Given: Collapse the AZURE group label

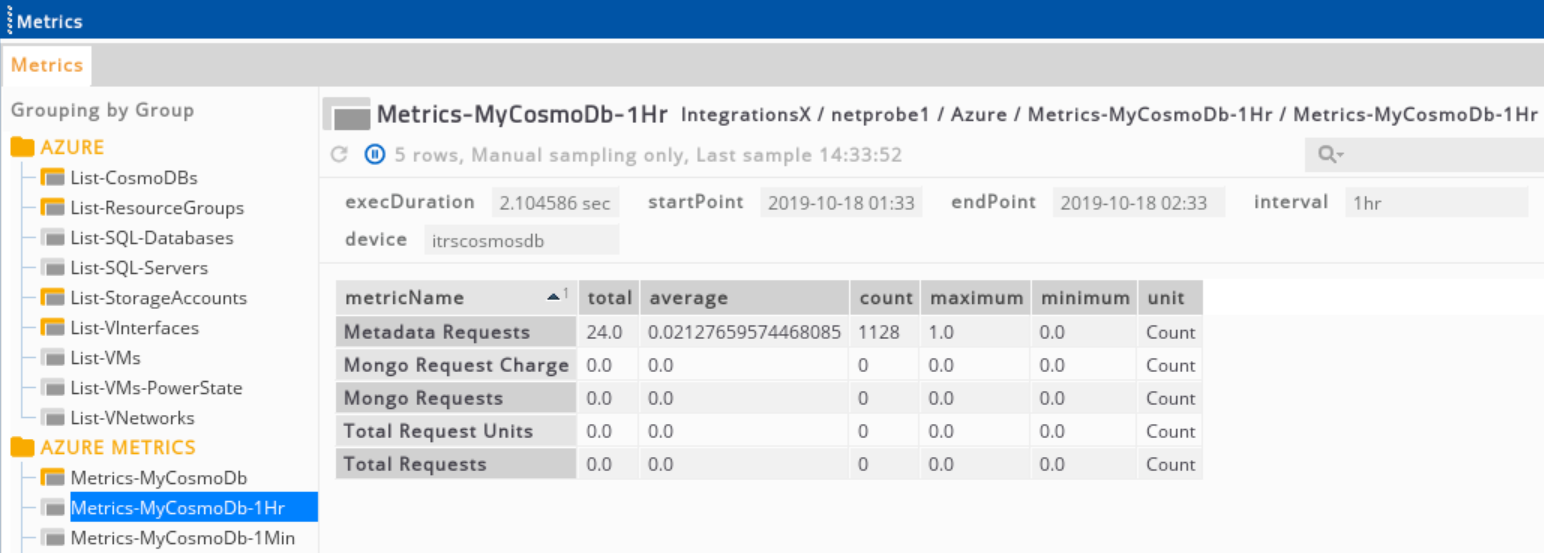Looking at the screenshot, I should [x=72, y=147].
